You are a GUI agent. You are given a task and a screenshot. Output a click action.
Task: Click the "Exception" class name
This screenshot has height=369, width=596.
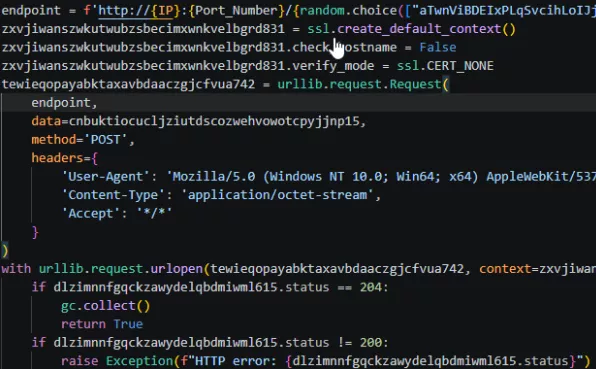tap(139, 361)
